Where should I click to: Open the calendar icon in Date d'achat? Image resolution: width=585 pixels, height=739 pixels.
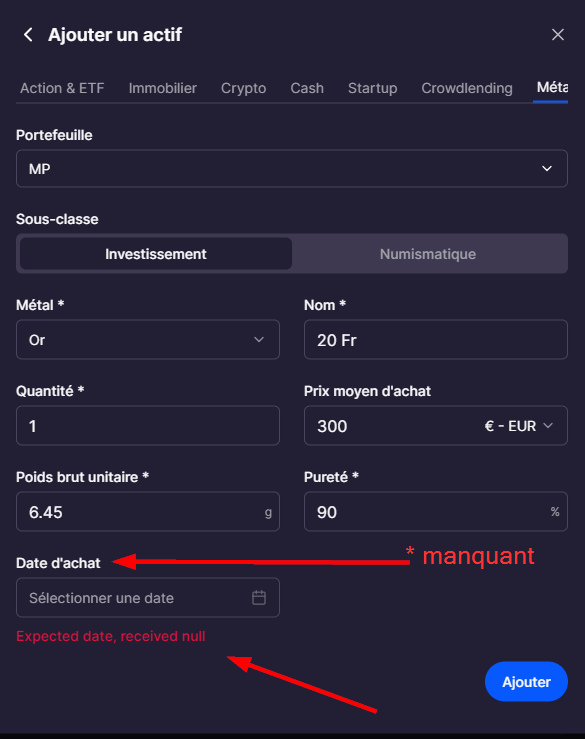(259, 598)
